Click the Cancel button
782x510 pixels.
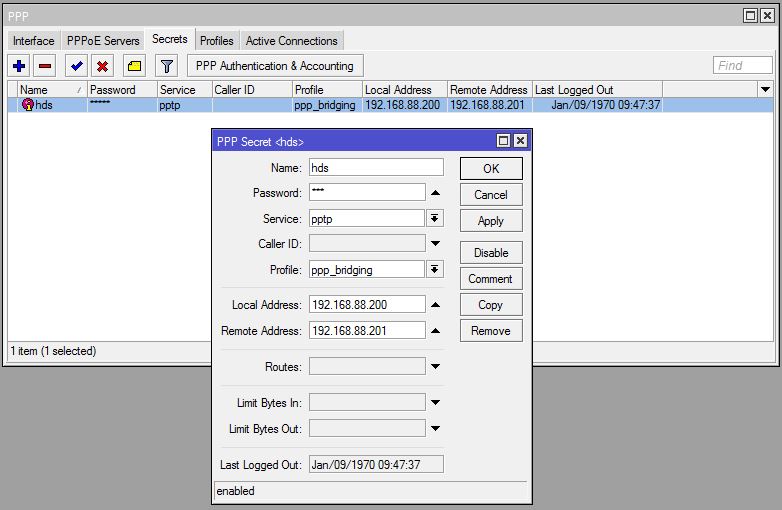pyautogui.click(x=491, y=195)
